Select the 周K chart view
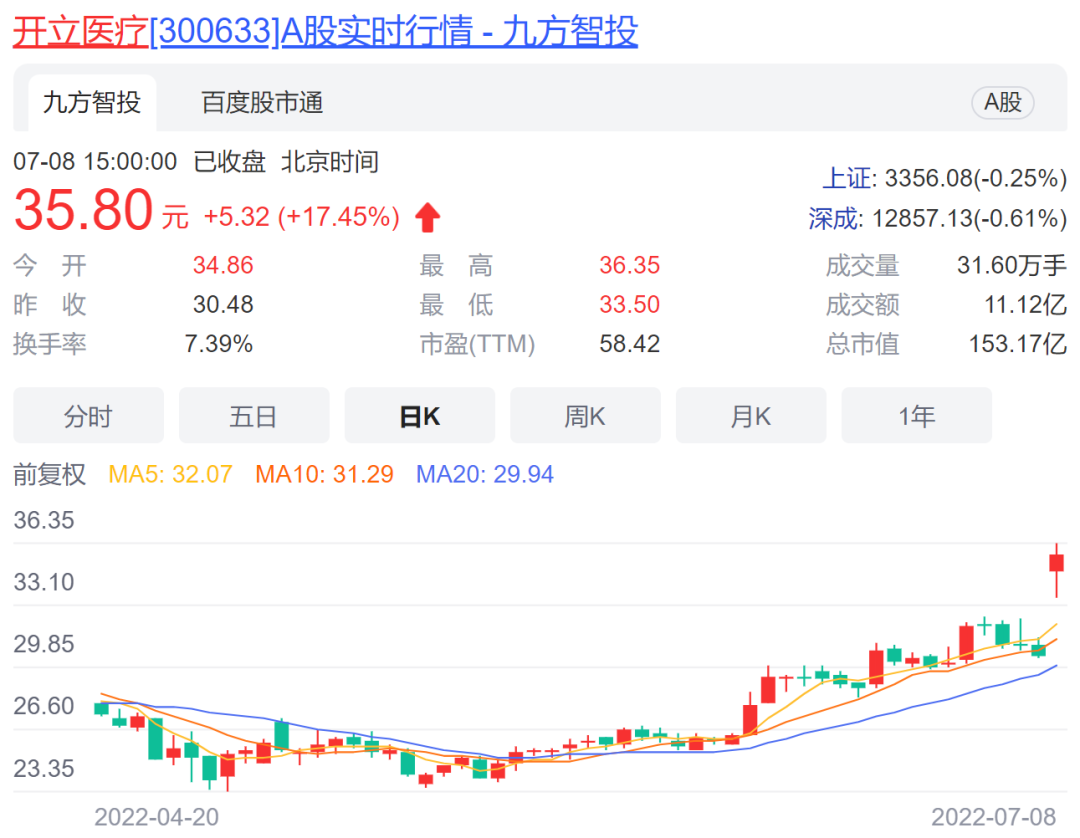The height and width of the screenshot is (838, 1080). tap(585, 416)
